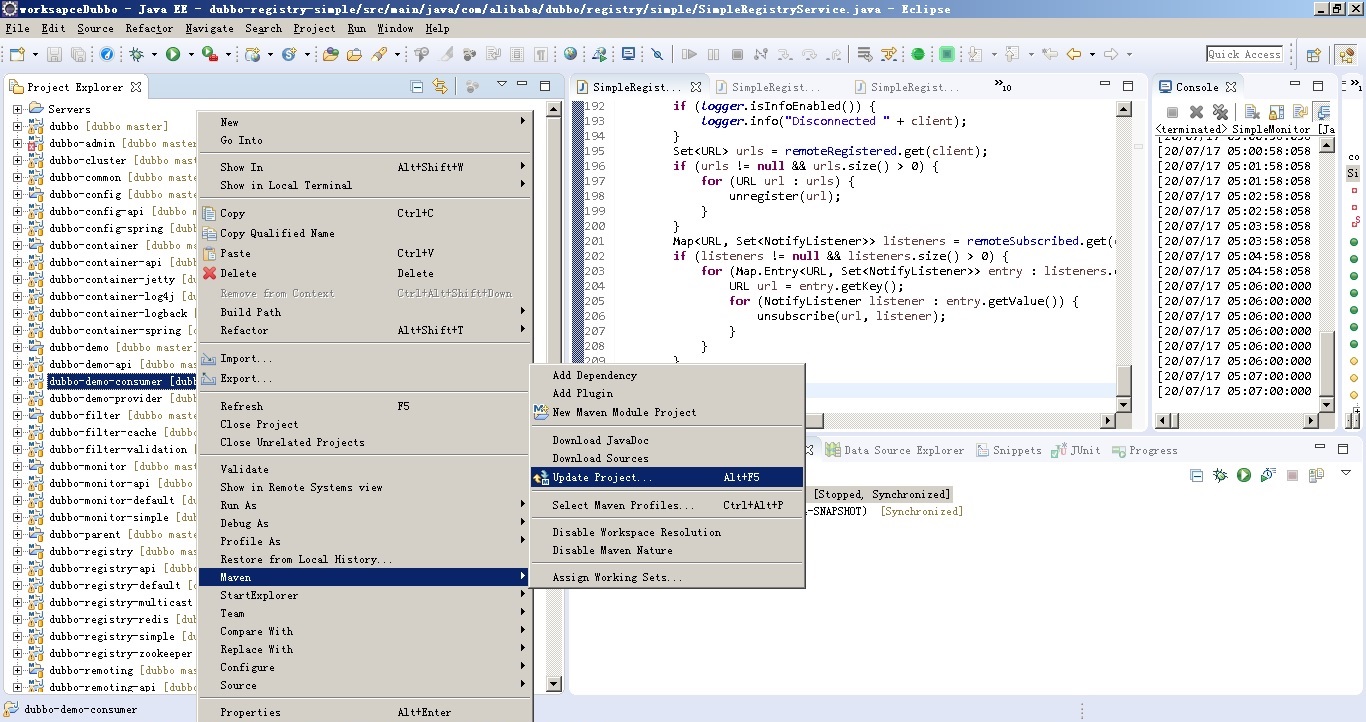Viewport: 1366px width, 722px height.
Task: Click Properties in context menu
Action: pyautogui.click(x=365, y=712)
